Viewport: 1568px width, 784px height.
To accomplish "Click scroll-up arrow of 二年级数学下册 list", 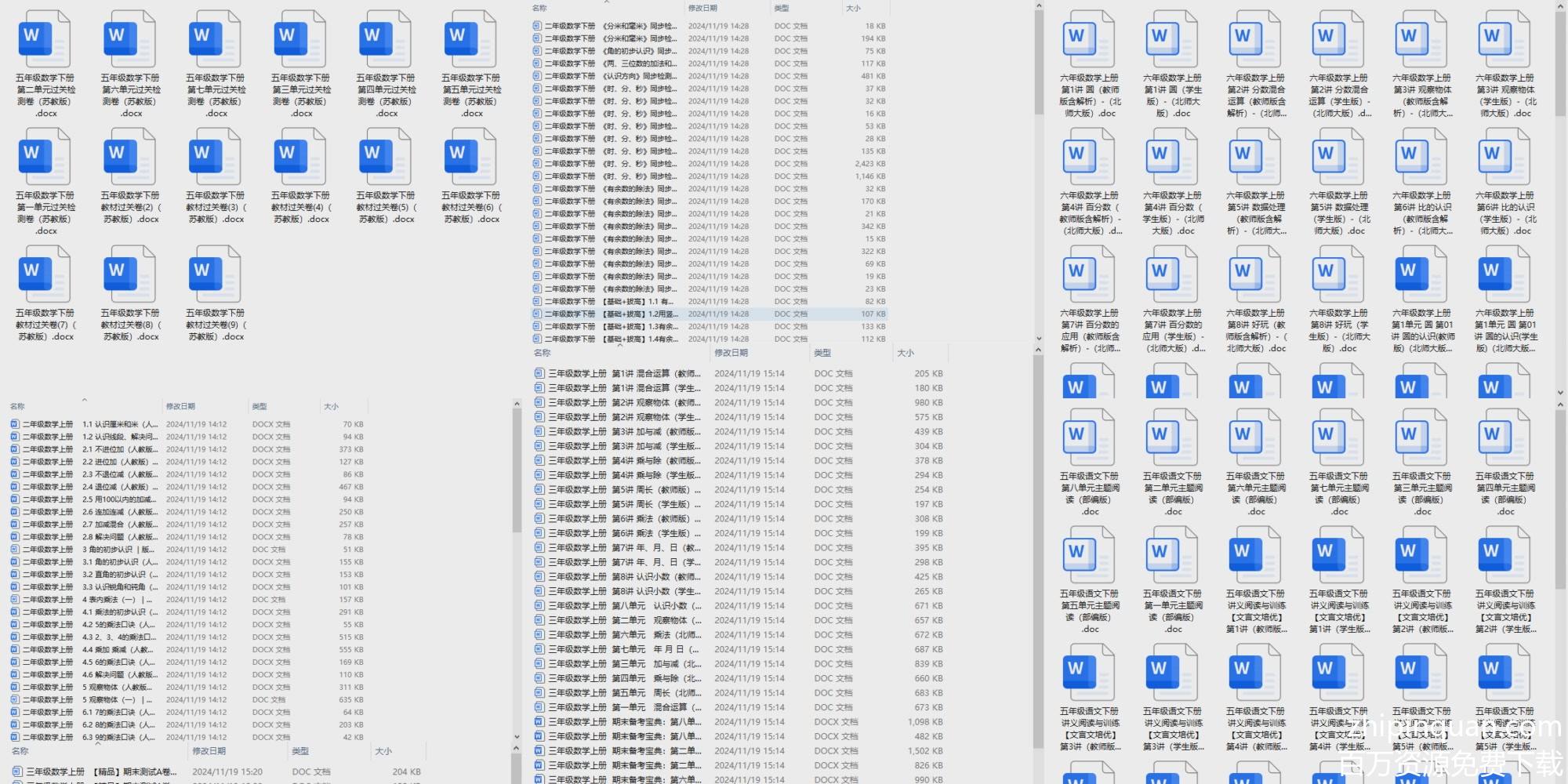I will (x=1039, y=6).
